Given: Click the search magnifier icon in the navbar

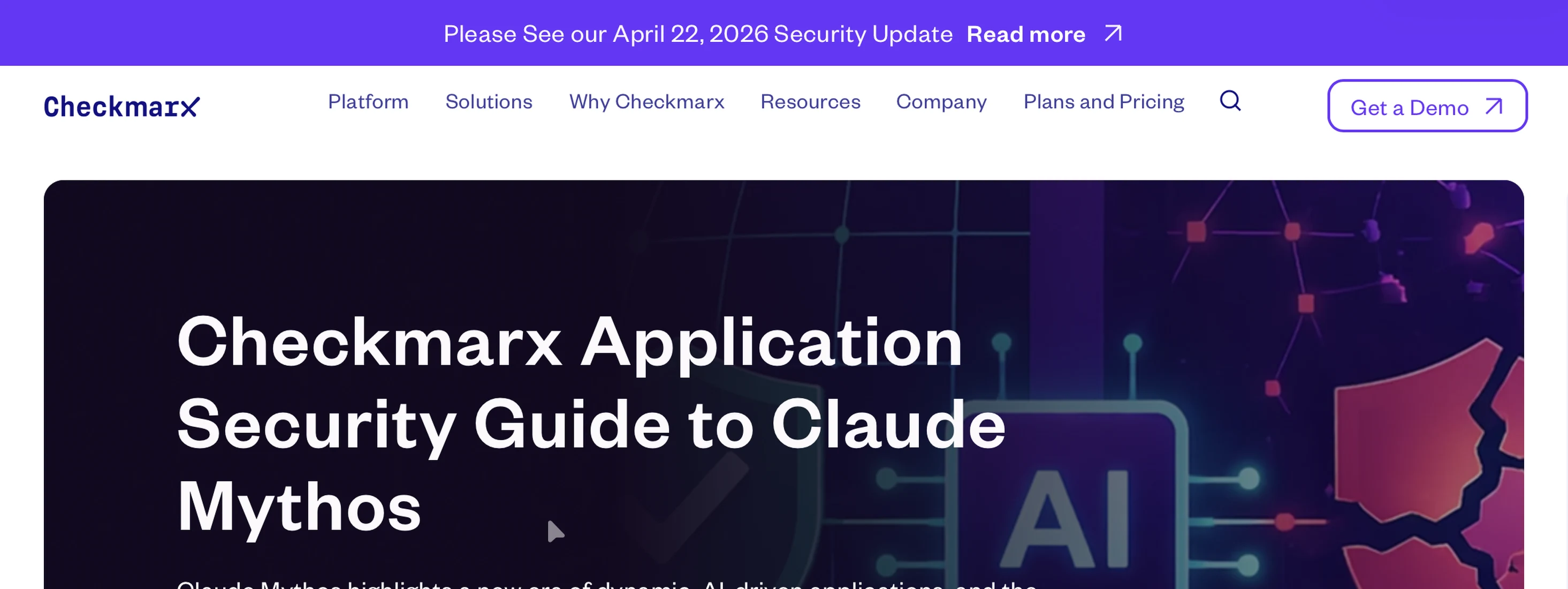Looking at the screenshot, I should point(1230,101).
